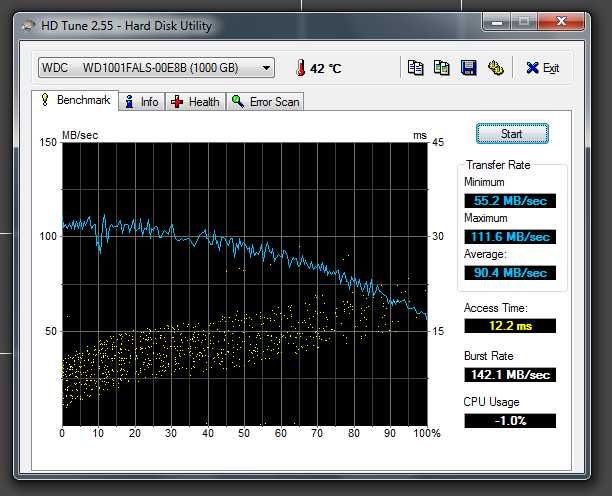This screenshot has width=612, height=496.
Task: Open the WDC drive selection dropdown
Action: tap(155, 68)
